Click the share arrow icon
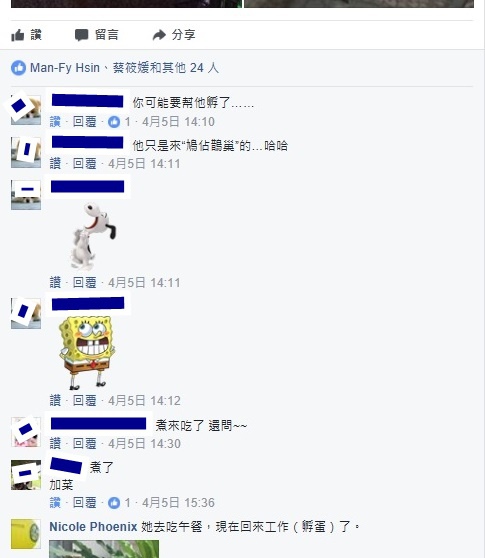The width and height of the screenshot is (485, 558). [x=159, y=35]
